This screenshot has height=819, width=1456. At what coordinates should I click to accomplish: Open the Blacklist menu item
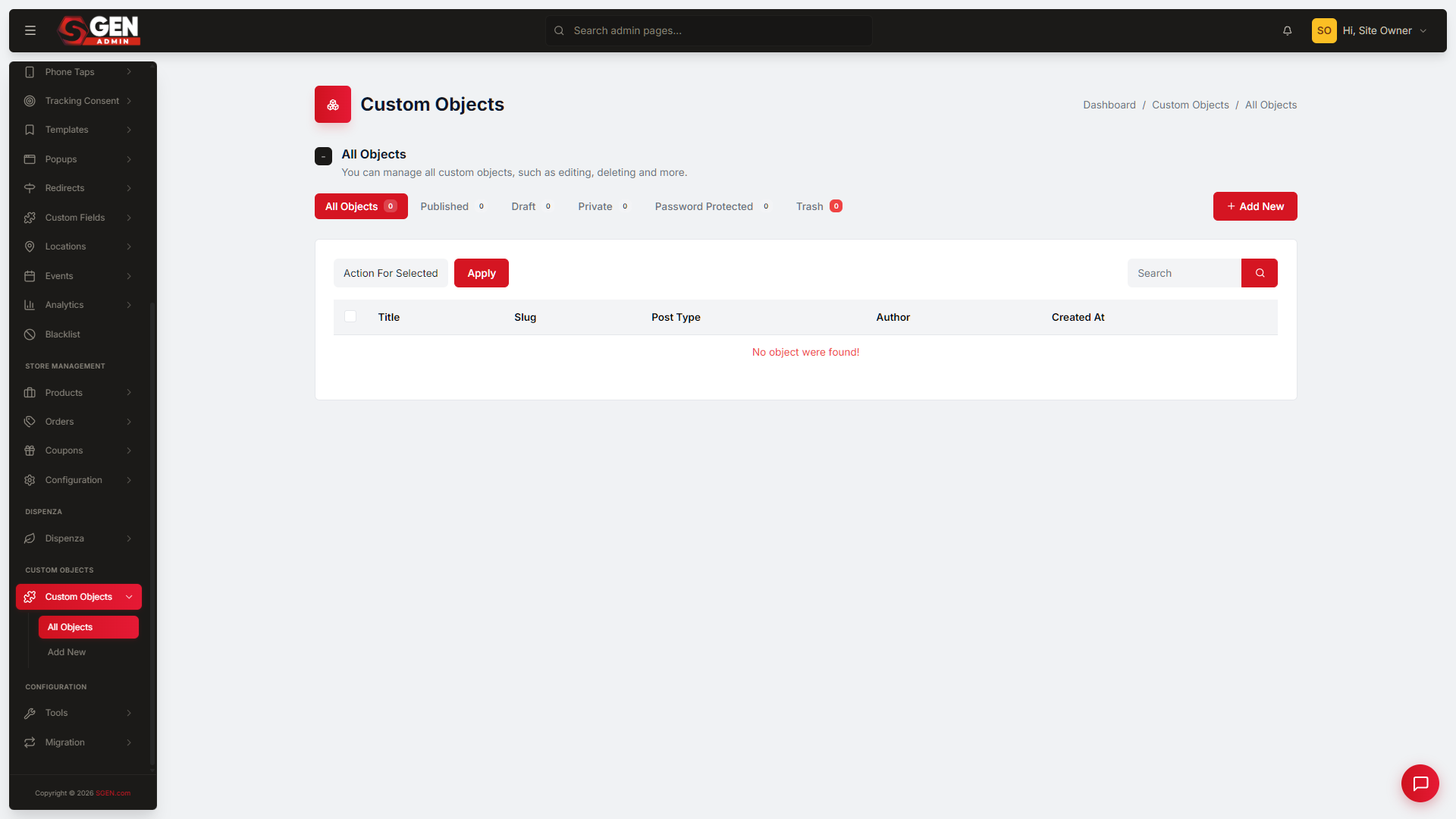coord(79,334)
